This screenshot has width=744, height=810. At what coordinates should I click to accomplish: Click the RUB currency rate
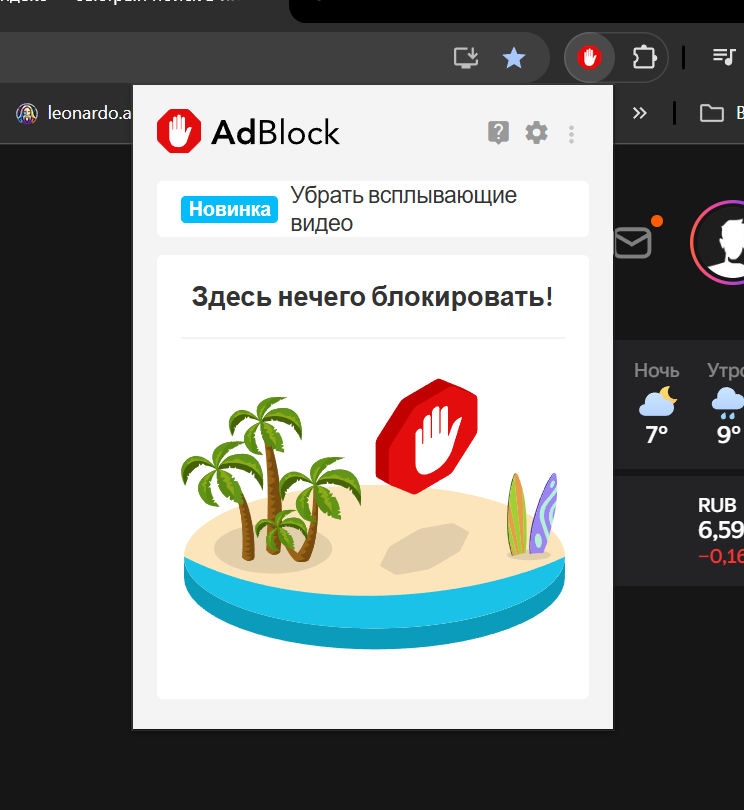coord(721,530)
